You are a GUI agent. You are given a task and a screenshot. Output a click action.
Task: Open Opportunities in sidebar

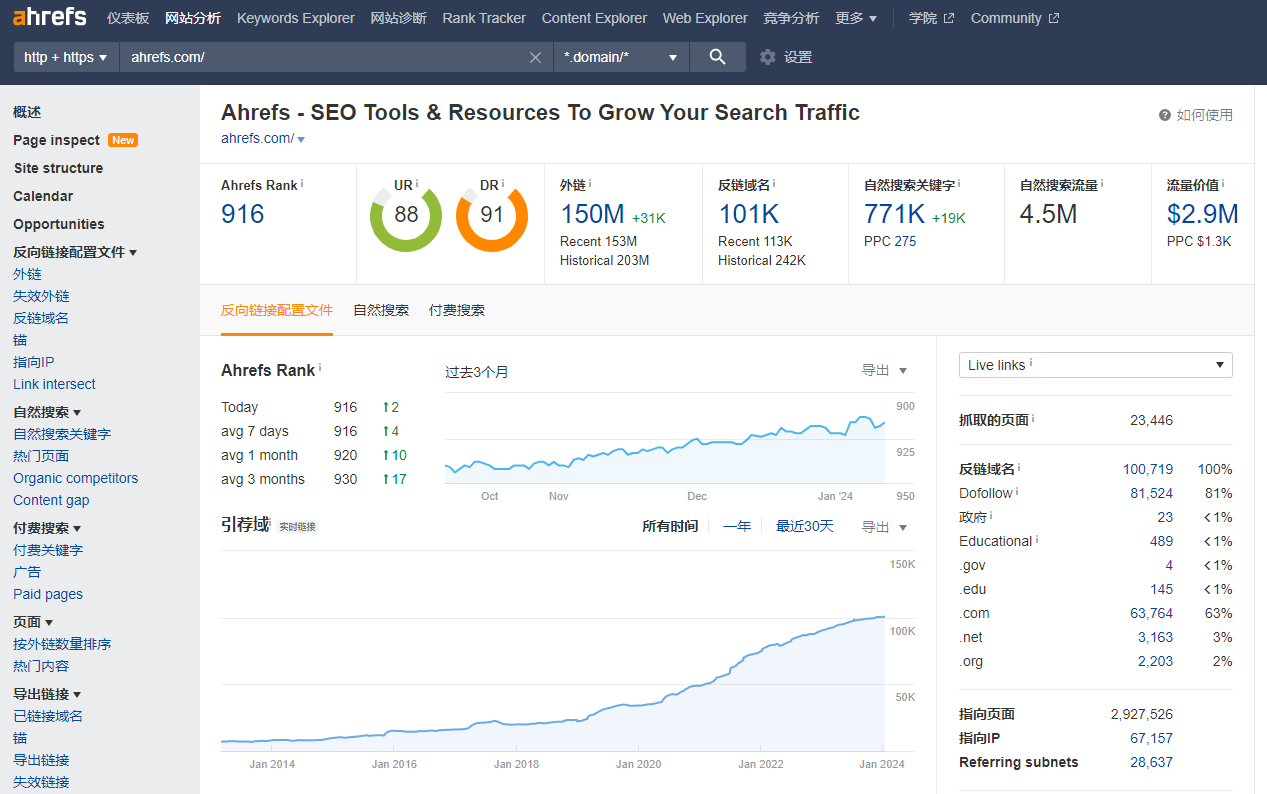59,224
